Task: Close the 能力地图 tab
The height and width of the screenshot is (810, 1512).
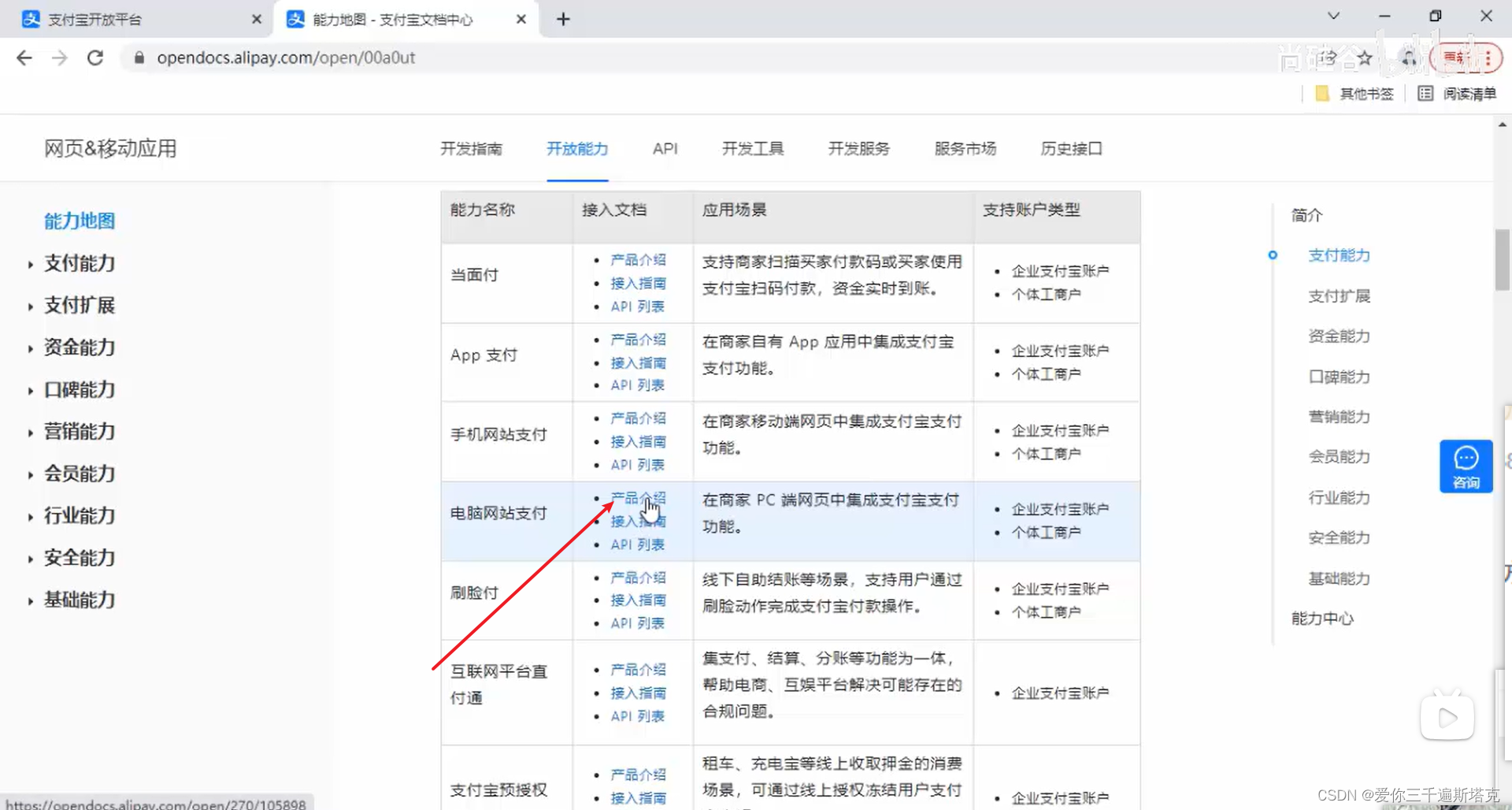Action: tap(521, 19)
